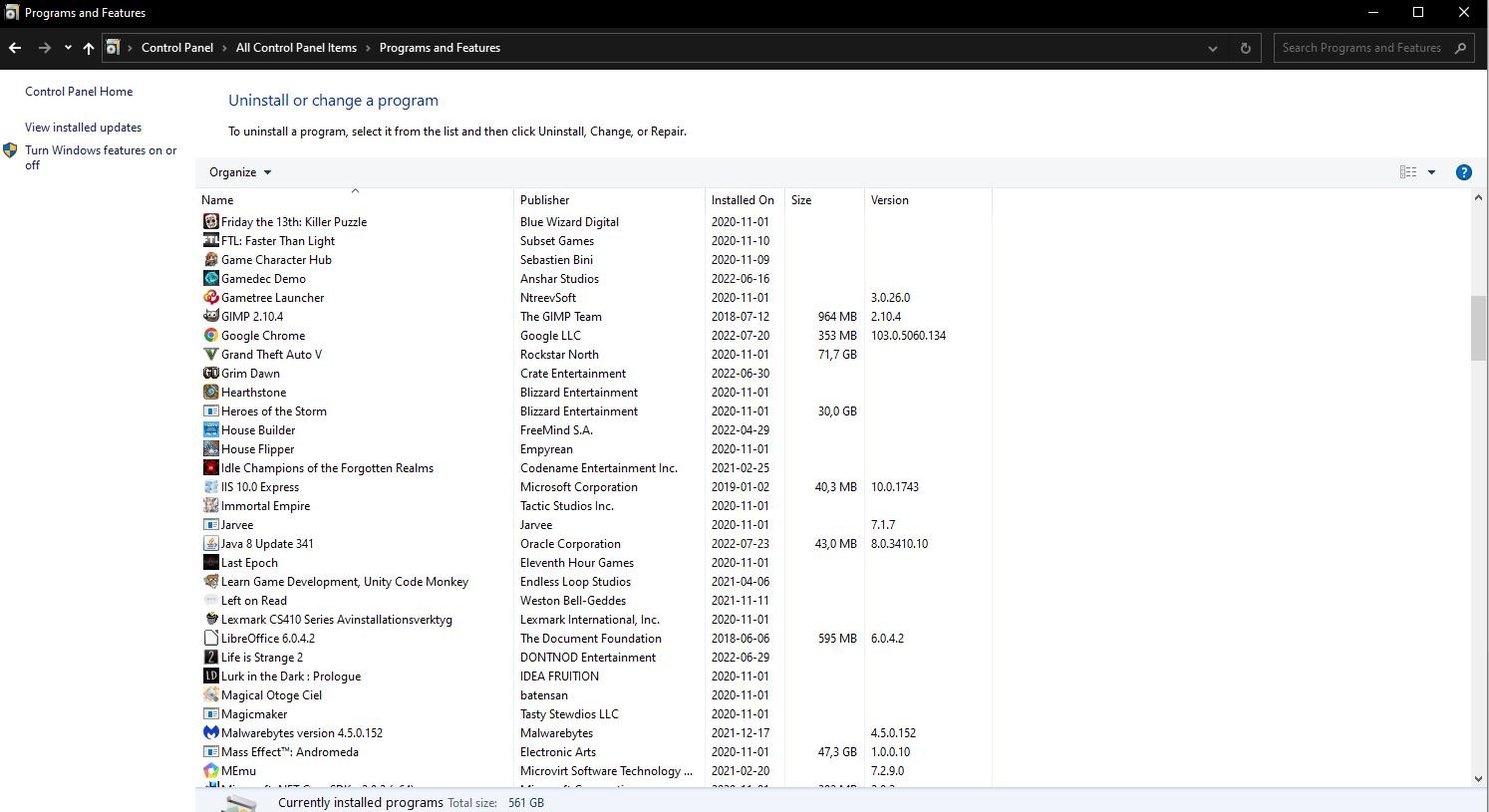This screenshot has height=812, width=1489.
Task: Select the Mass Effect: Andromeda row
Action: [x=595, y=751]
